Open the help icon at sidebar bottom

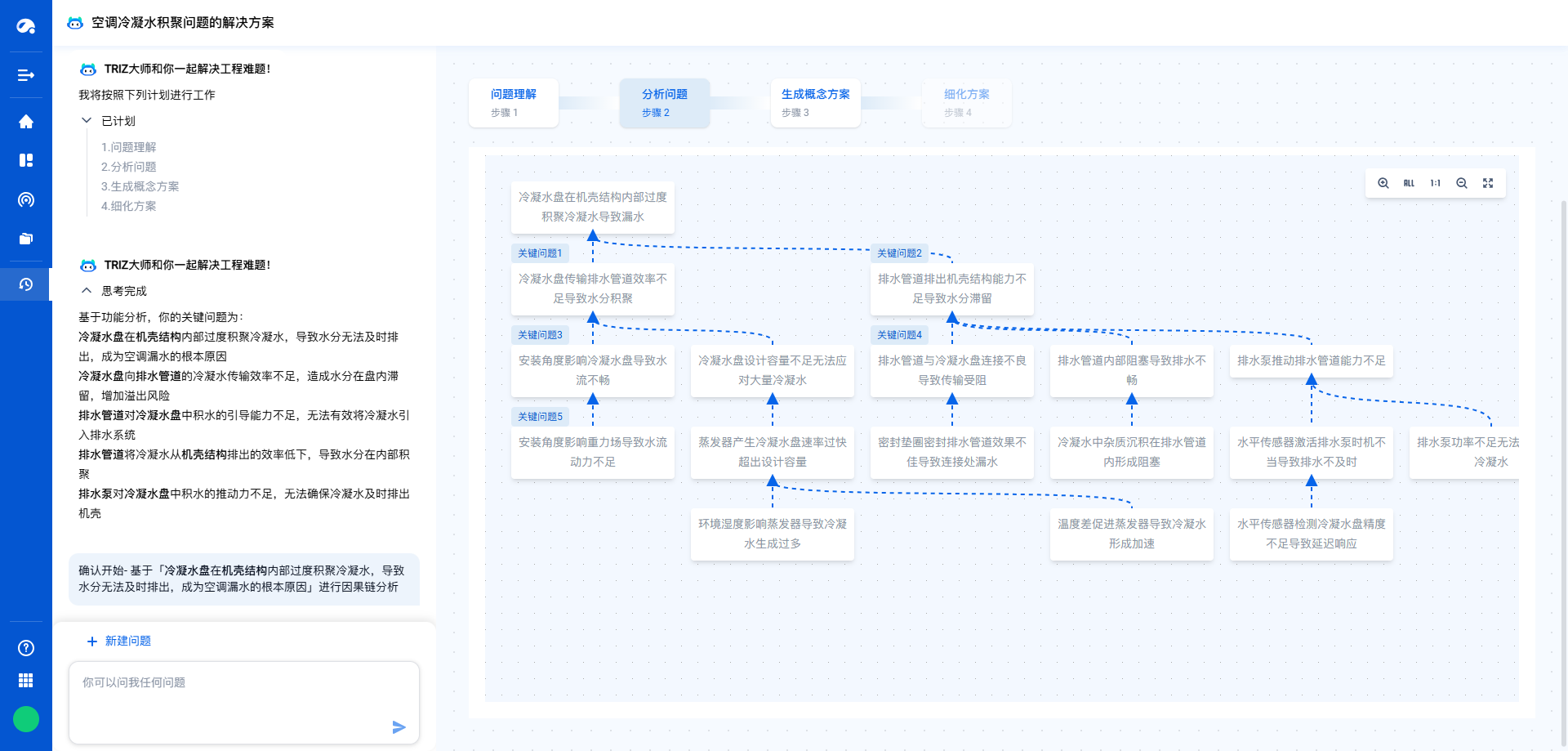click(26, 648)
